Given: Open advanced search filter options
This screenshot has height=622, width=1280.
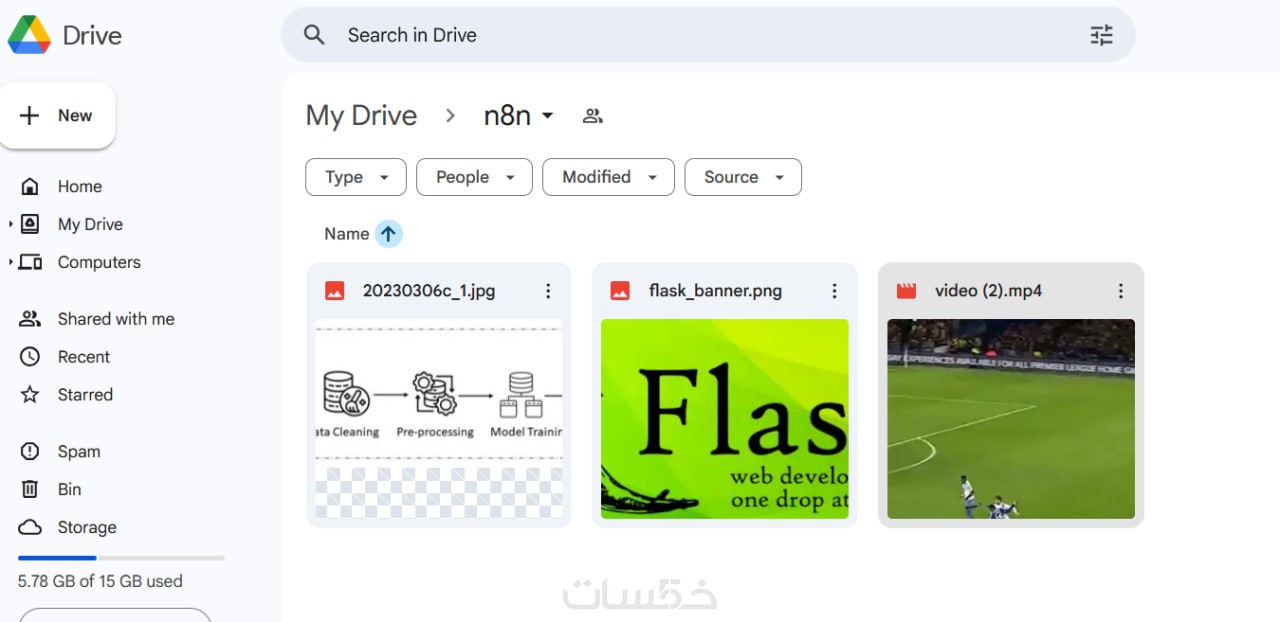Looking at the screenshot, I should (1101, 35).
